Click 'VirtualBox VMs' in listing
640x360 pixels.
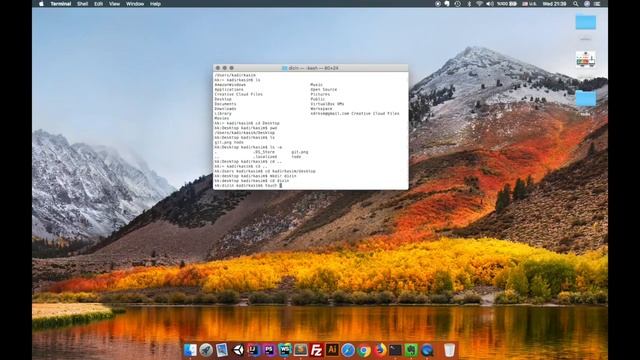(x=327, y=104)
